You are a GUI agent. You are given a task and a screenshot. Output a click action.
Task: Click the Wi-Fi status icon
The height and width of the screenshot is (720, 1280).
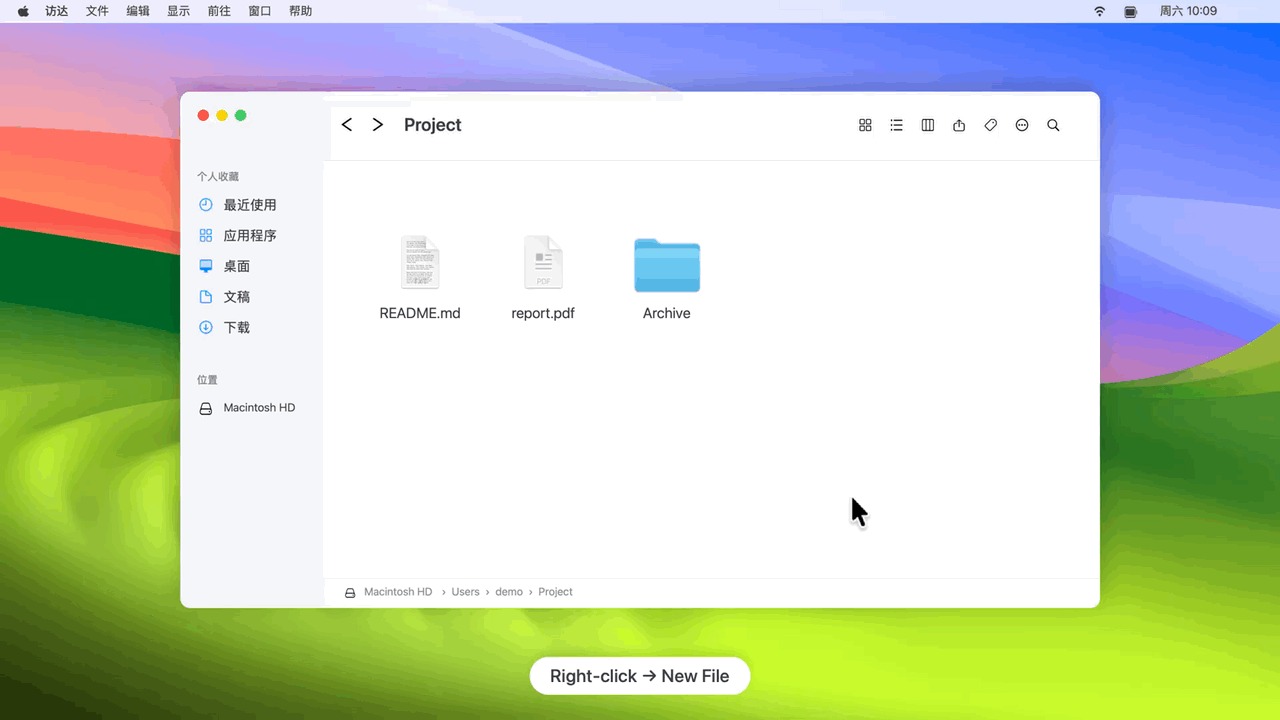[1100, 11]
